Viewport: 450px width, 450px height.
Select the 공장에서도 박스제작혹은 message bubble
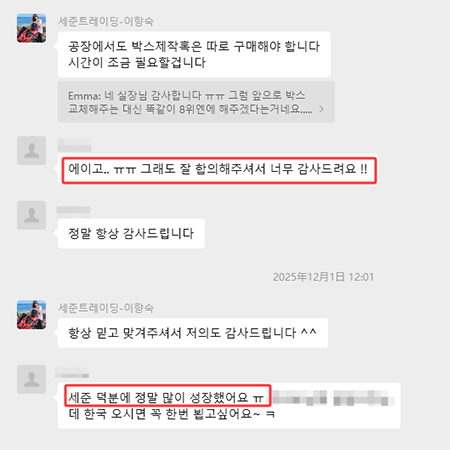[194, 54]
